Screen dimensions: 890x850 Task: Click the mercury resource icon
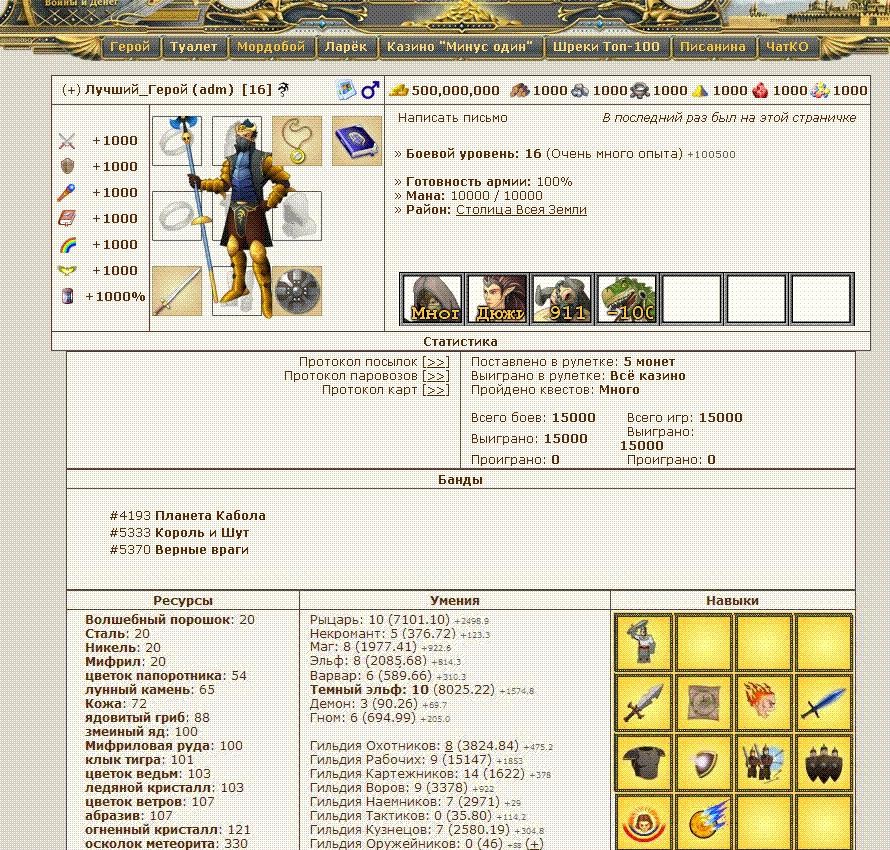click(640, 90)
